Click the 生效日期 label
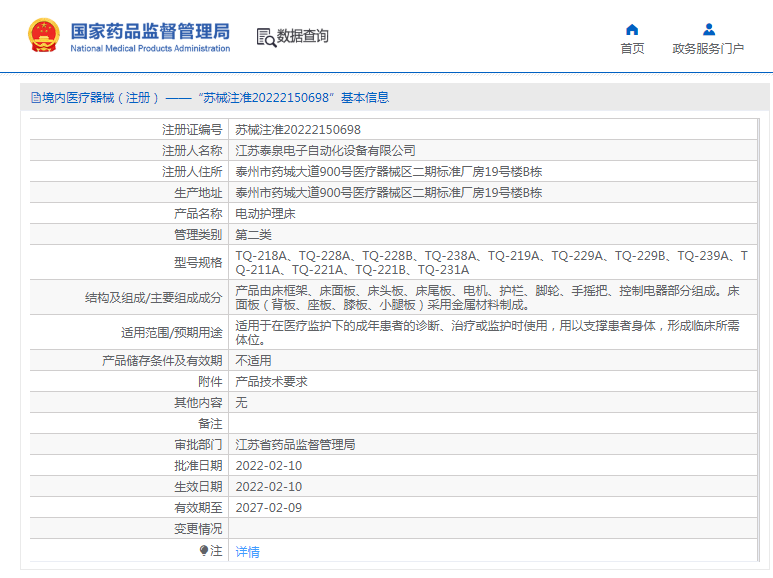Image resolution: width=773 pixels, height=578 pixels. 198,487
